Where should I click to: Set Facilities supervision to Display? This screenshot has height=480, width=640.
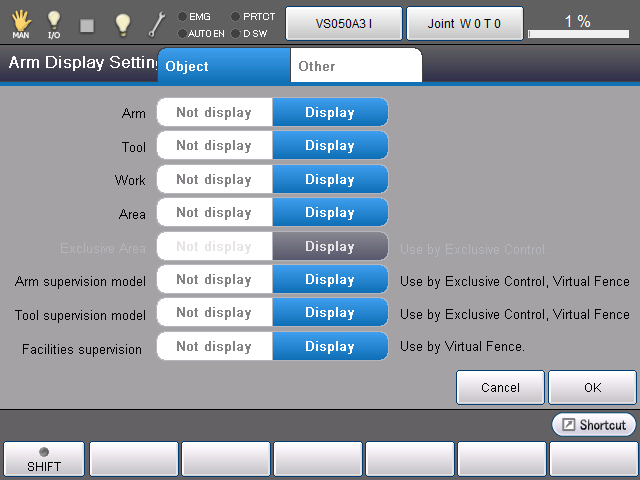(330, 347)
